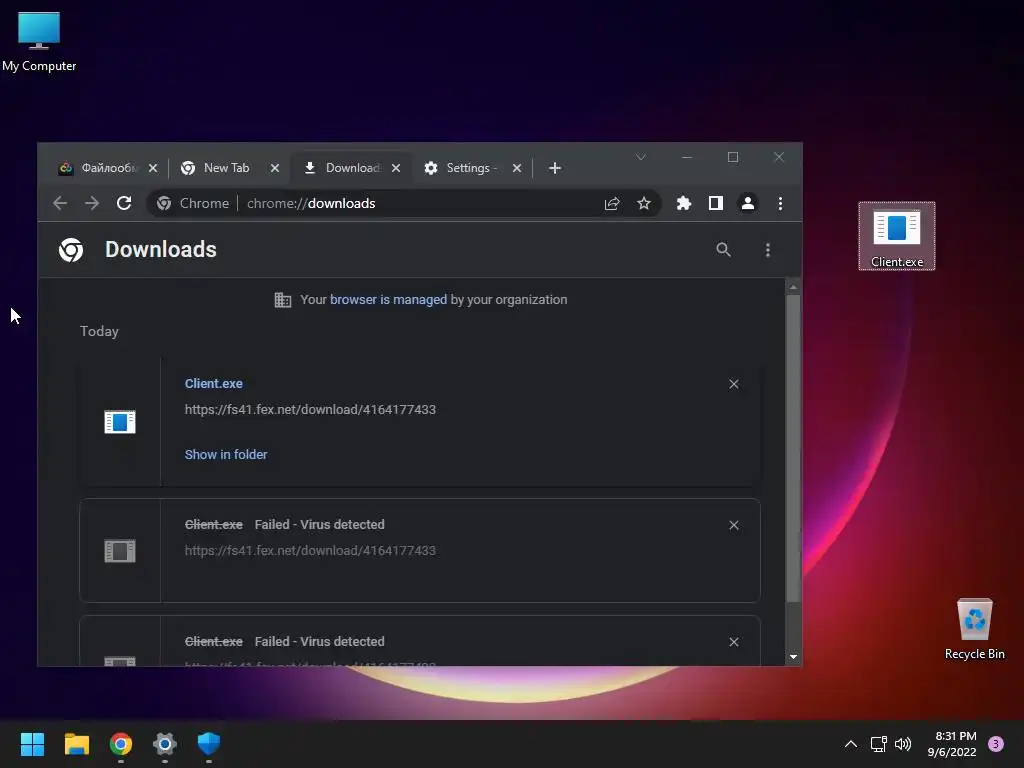Image resolution: width=1024 pixels, height=768 pixels.
Task: Open the Client.exe desktop icon
Action: click(897, 236)
